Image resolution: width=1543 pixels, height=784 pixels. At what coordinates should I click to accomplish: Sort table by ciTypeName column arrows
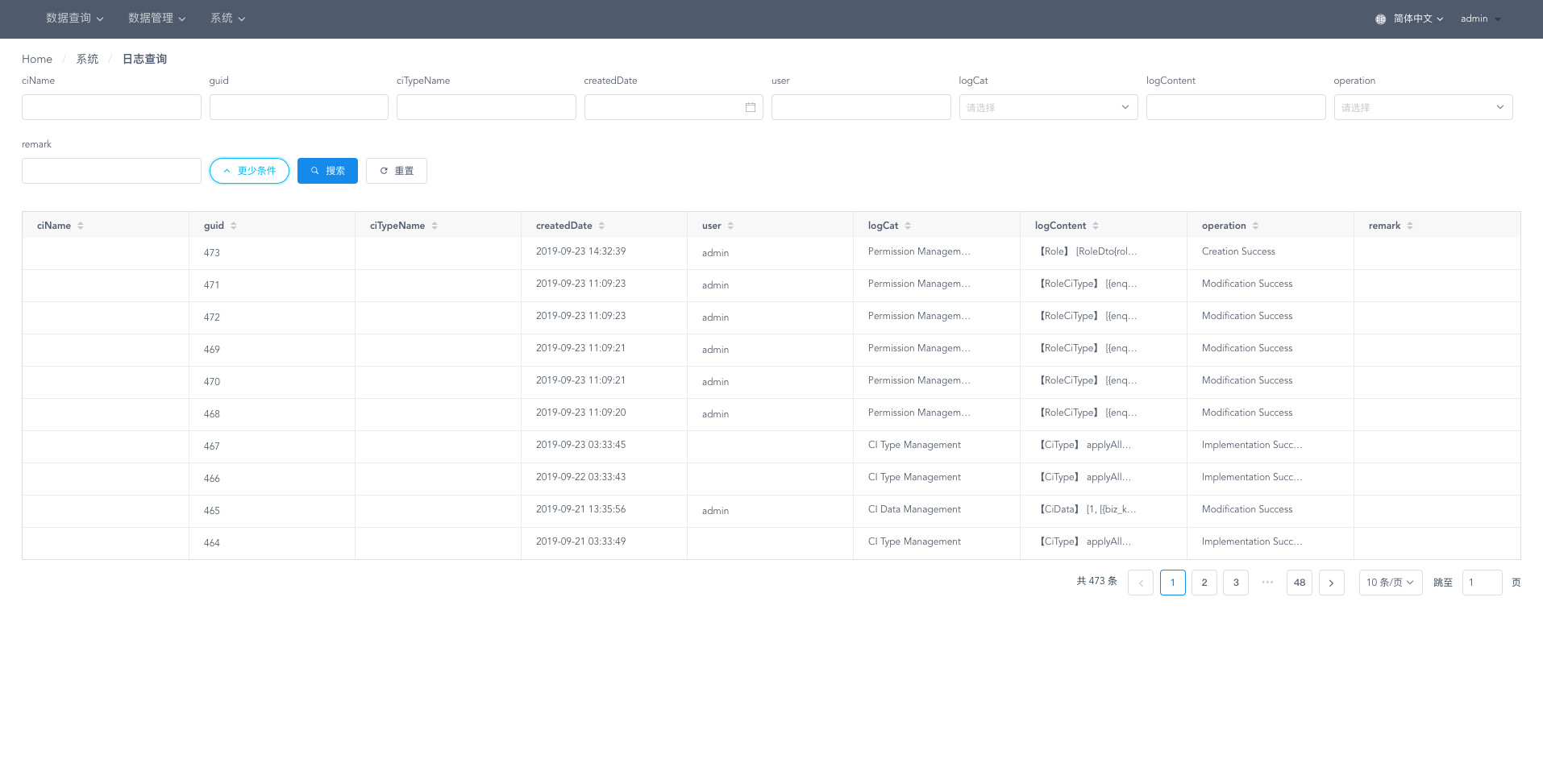[435, 226]
